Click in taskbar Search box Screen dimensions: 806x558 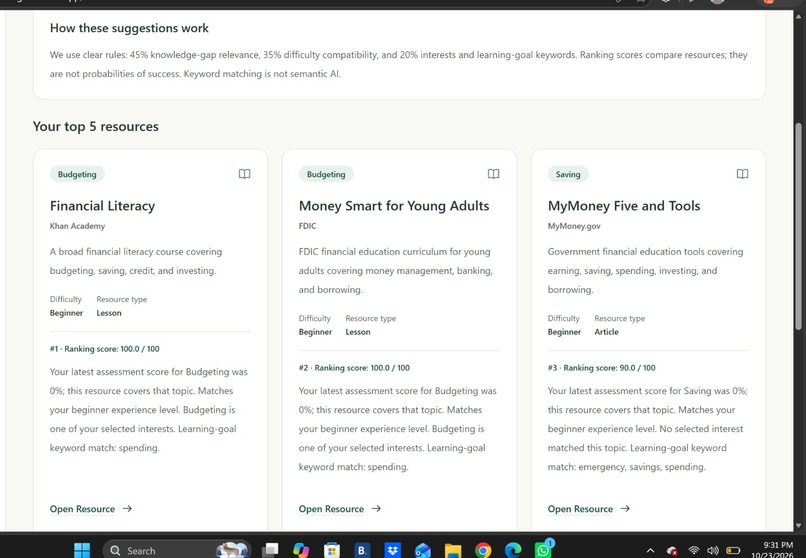click(177, 550)
